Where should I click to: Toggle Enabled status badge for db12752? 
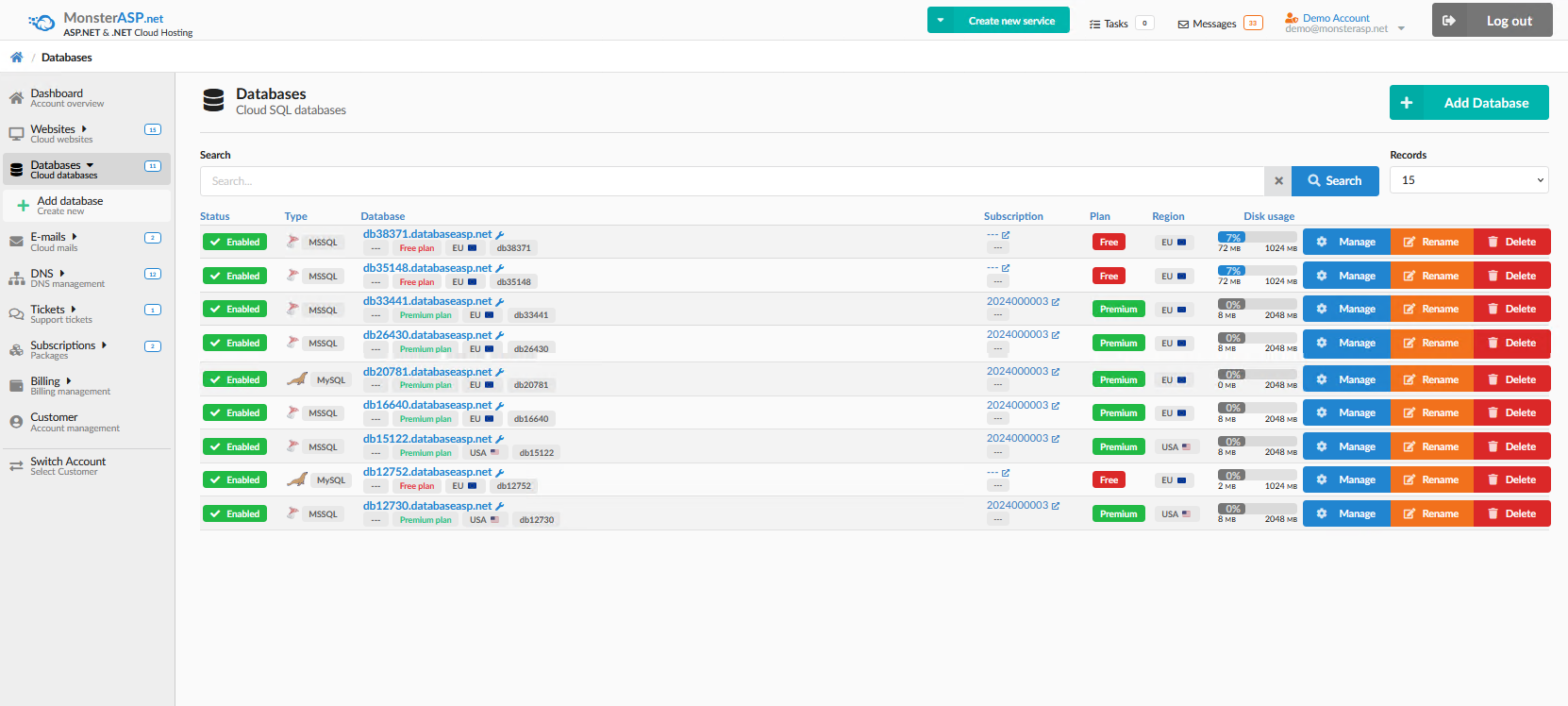235,480
